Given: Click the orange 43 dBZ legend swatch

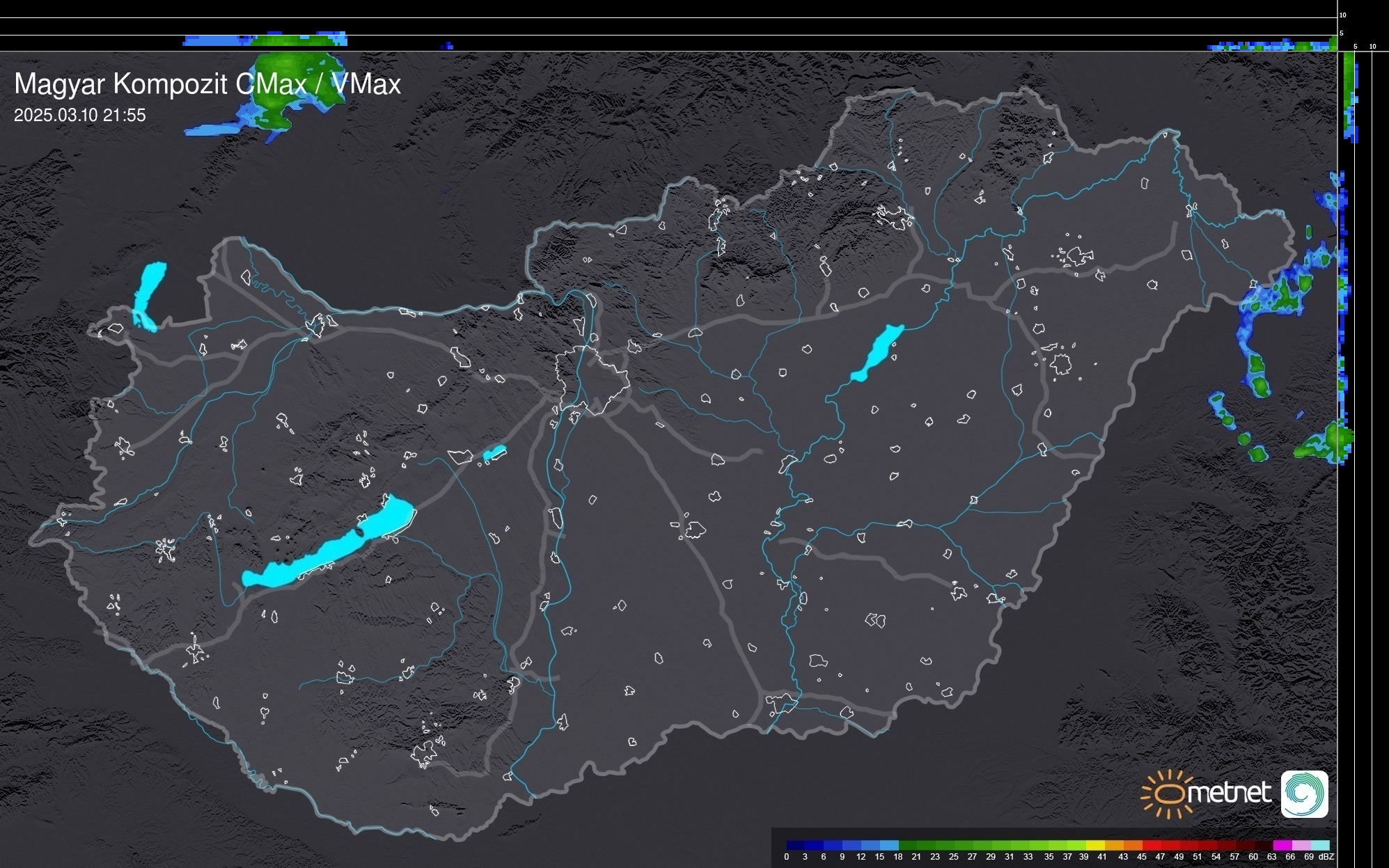Looking at the screenshot, I should point(1133,845).
